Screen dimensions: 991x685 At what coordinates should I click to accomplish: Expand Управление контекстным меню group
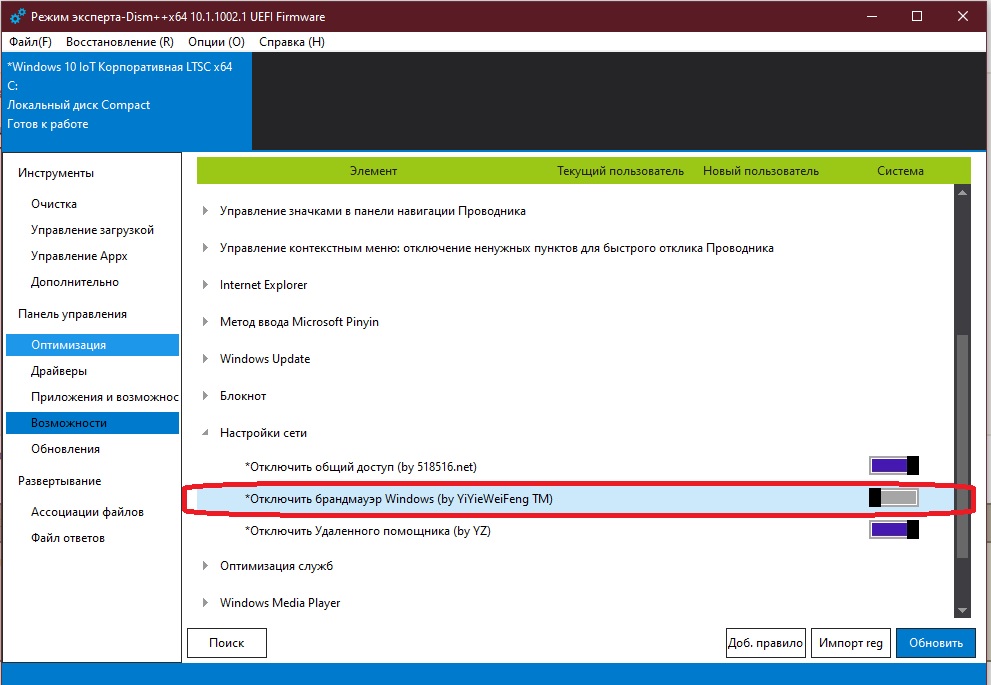pyautogui.click(x=205, y=248)
